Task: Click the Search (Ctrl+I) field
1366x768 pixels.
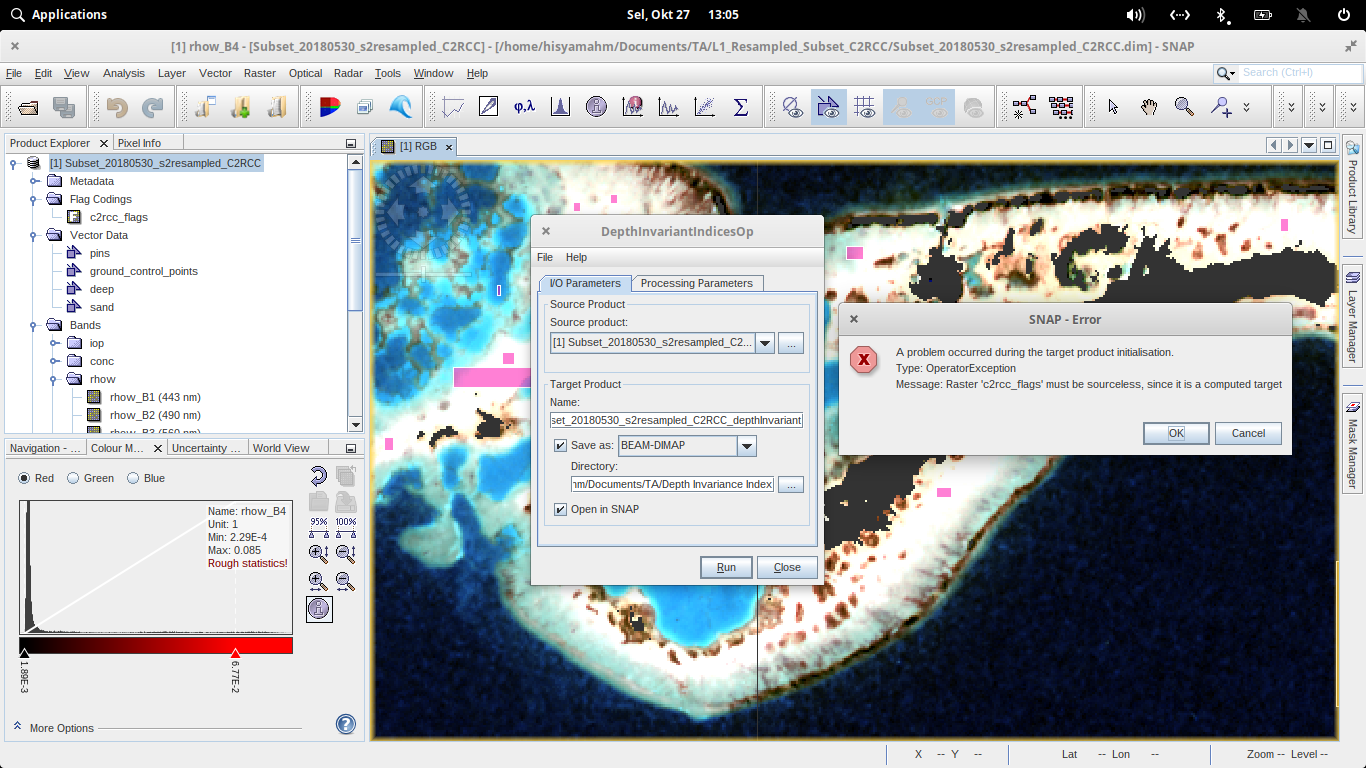Action: click(1300, 73)
